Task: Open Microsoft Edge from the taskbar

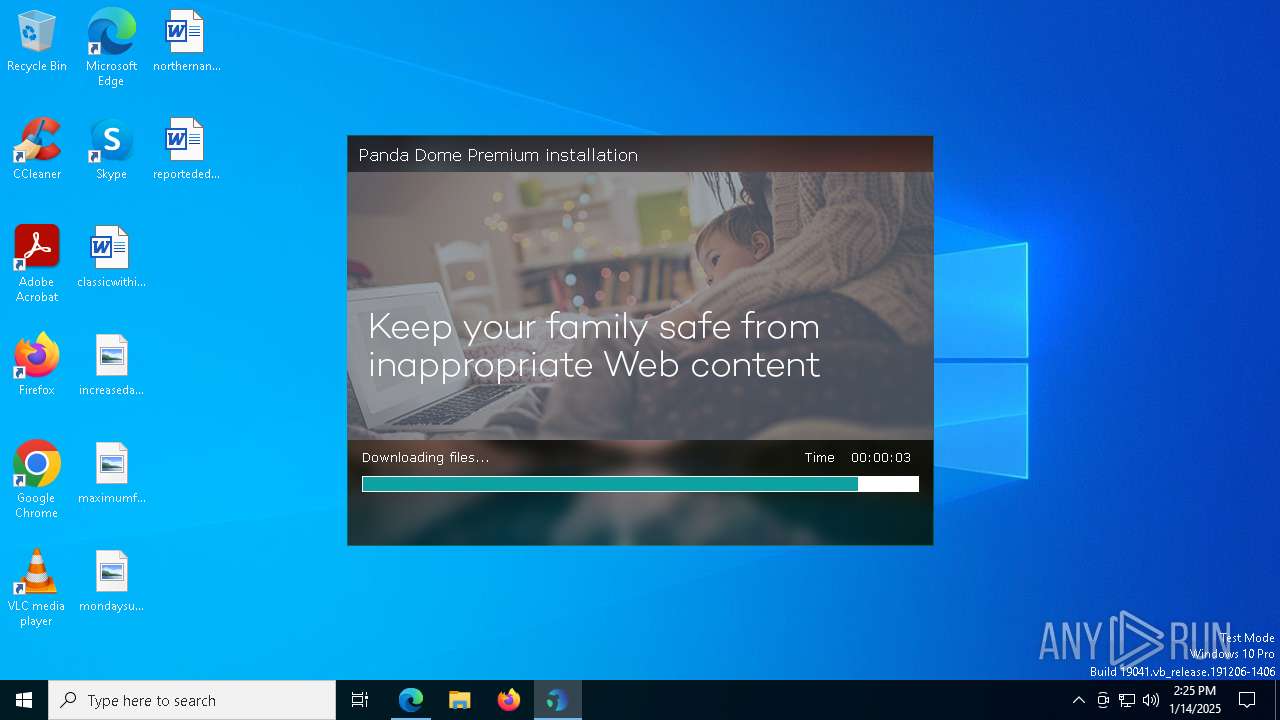Action: pyautogui.click(x=411, y=700)
